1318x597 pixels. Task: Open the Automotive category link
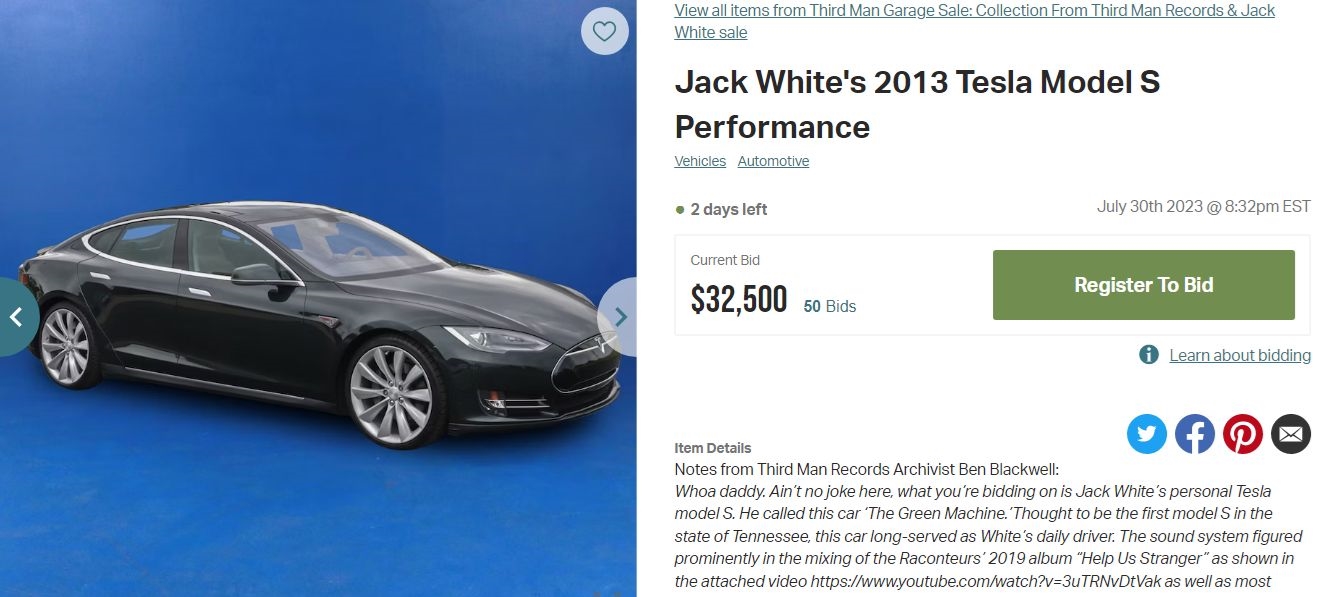coord(773,161)
